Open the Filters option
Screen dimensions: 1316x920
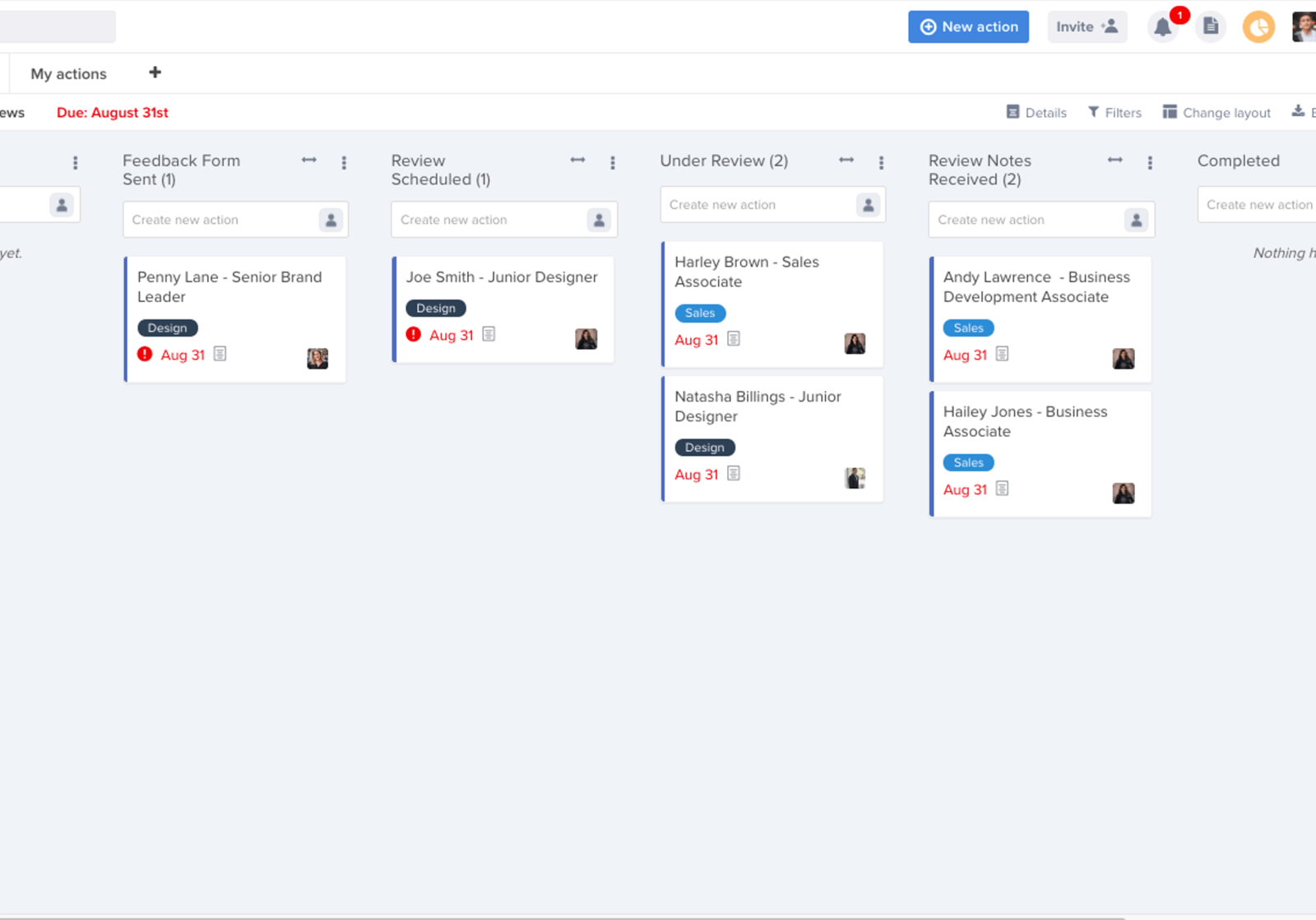click(x=1114, y=113)
